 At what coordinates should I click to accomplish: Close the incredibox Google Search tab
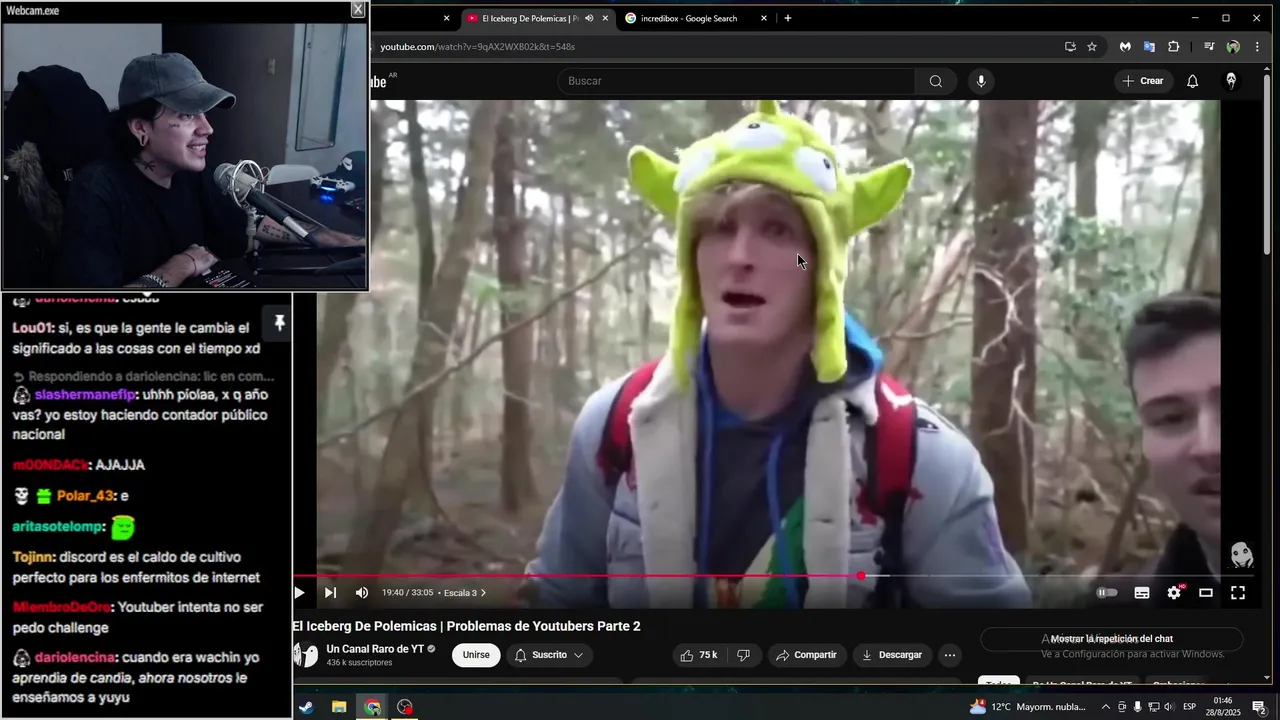coord(764,18)
